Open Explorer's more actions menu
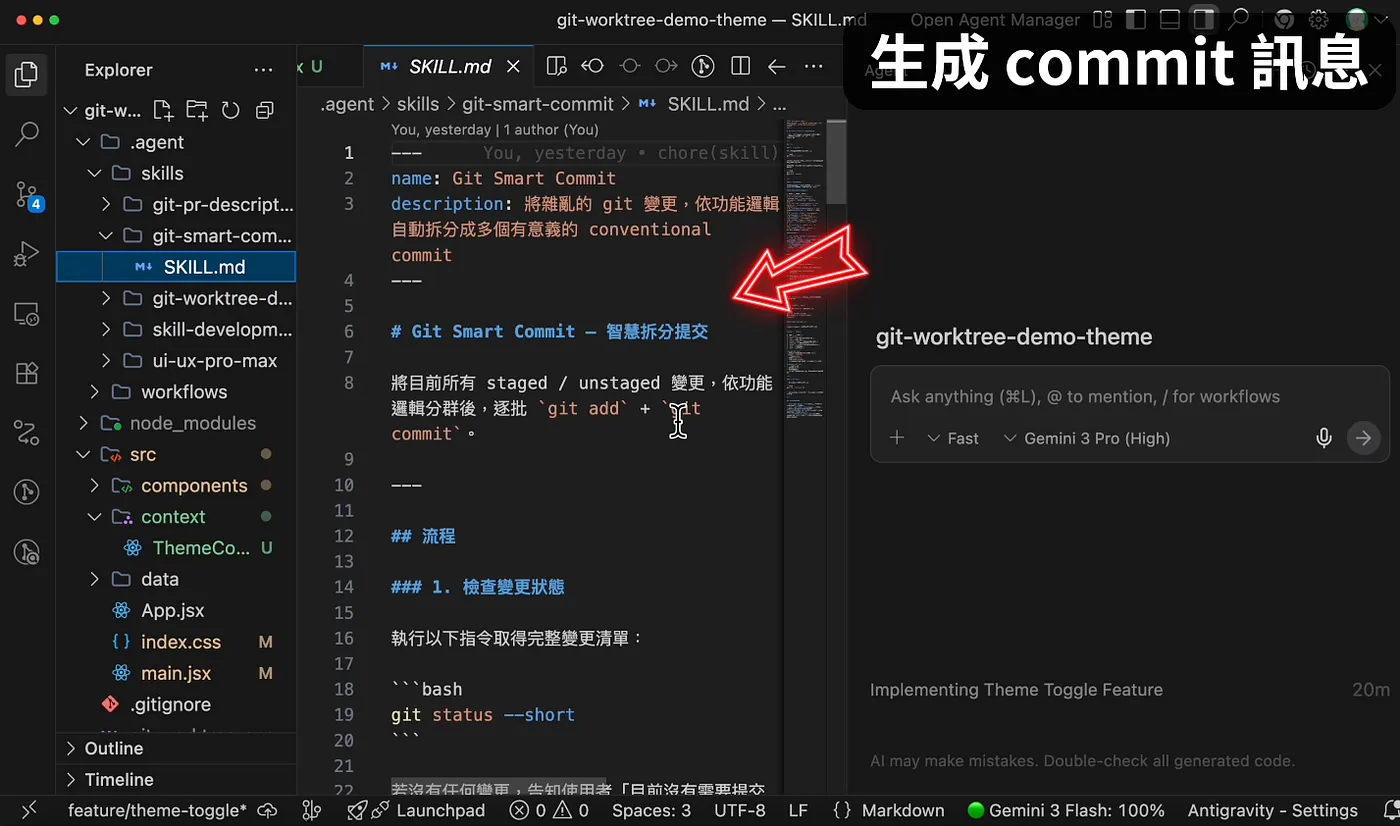Viewport: 1400px width, 826px height. pos(264,70)
